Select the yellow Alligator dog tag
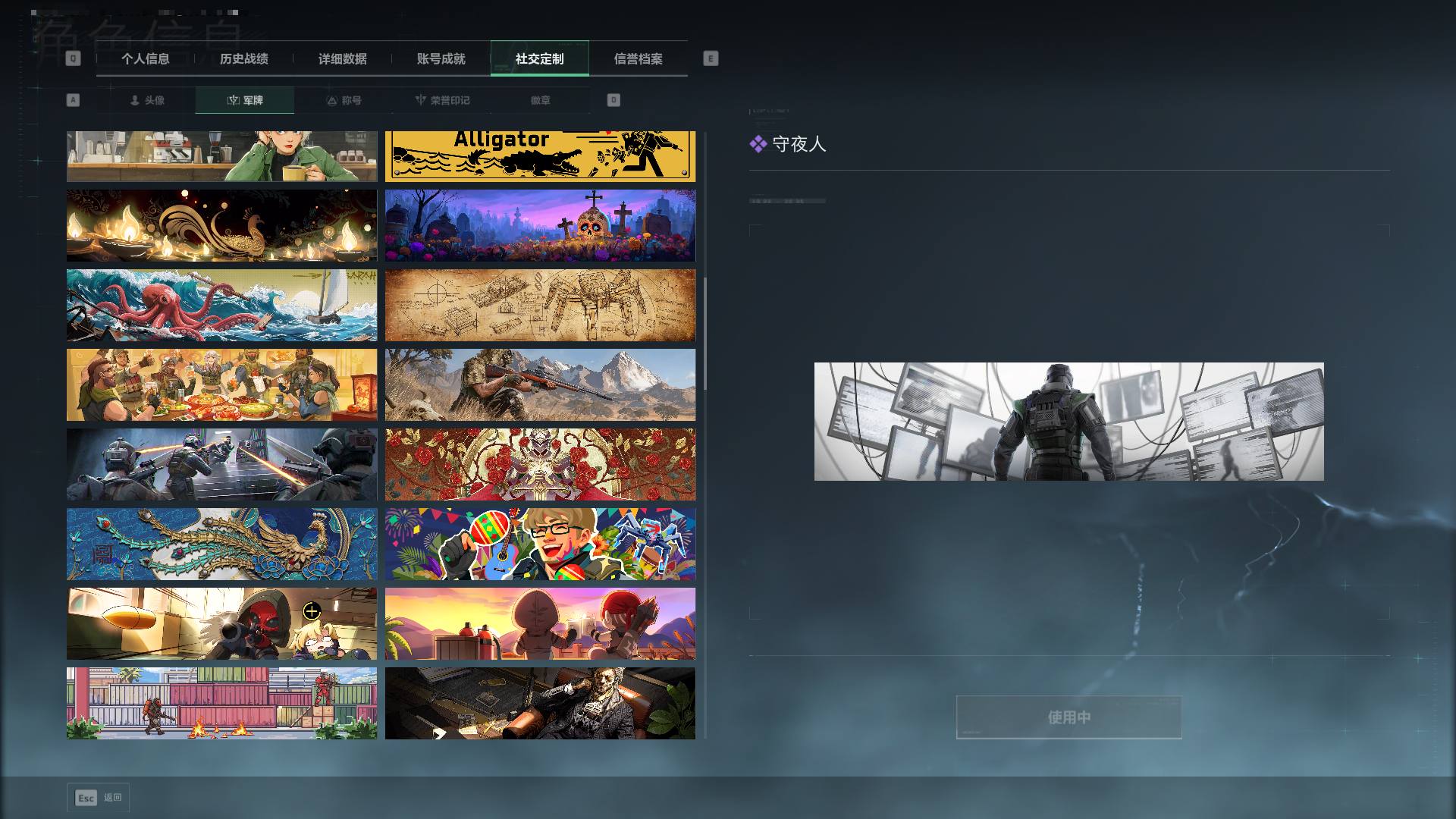The image size is (1456, 819). click(x=540, y=156)
